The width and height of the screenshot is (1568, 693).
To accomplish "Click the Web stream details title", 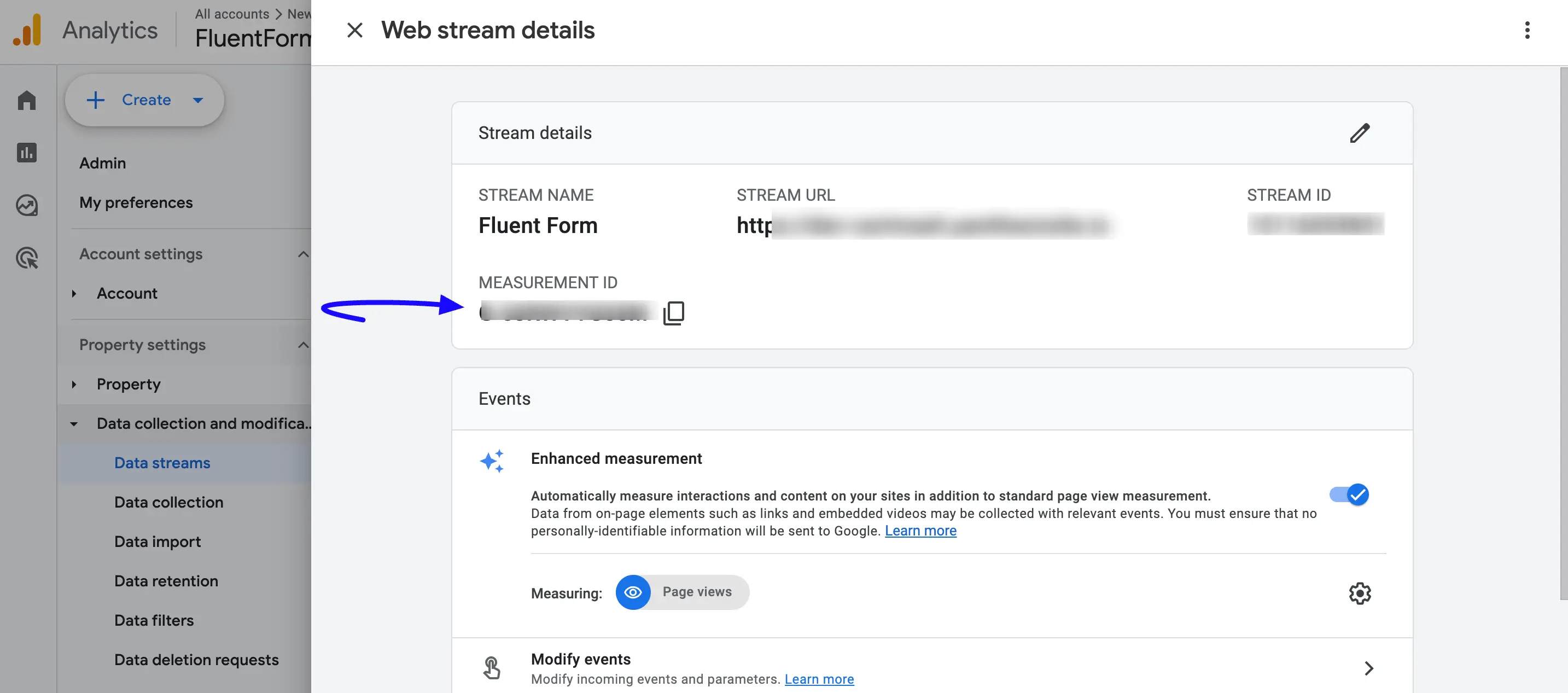I will (x=487, y=30).
